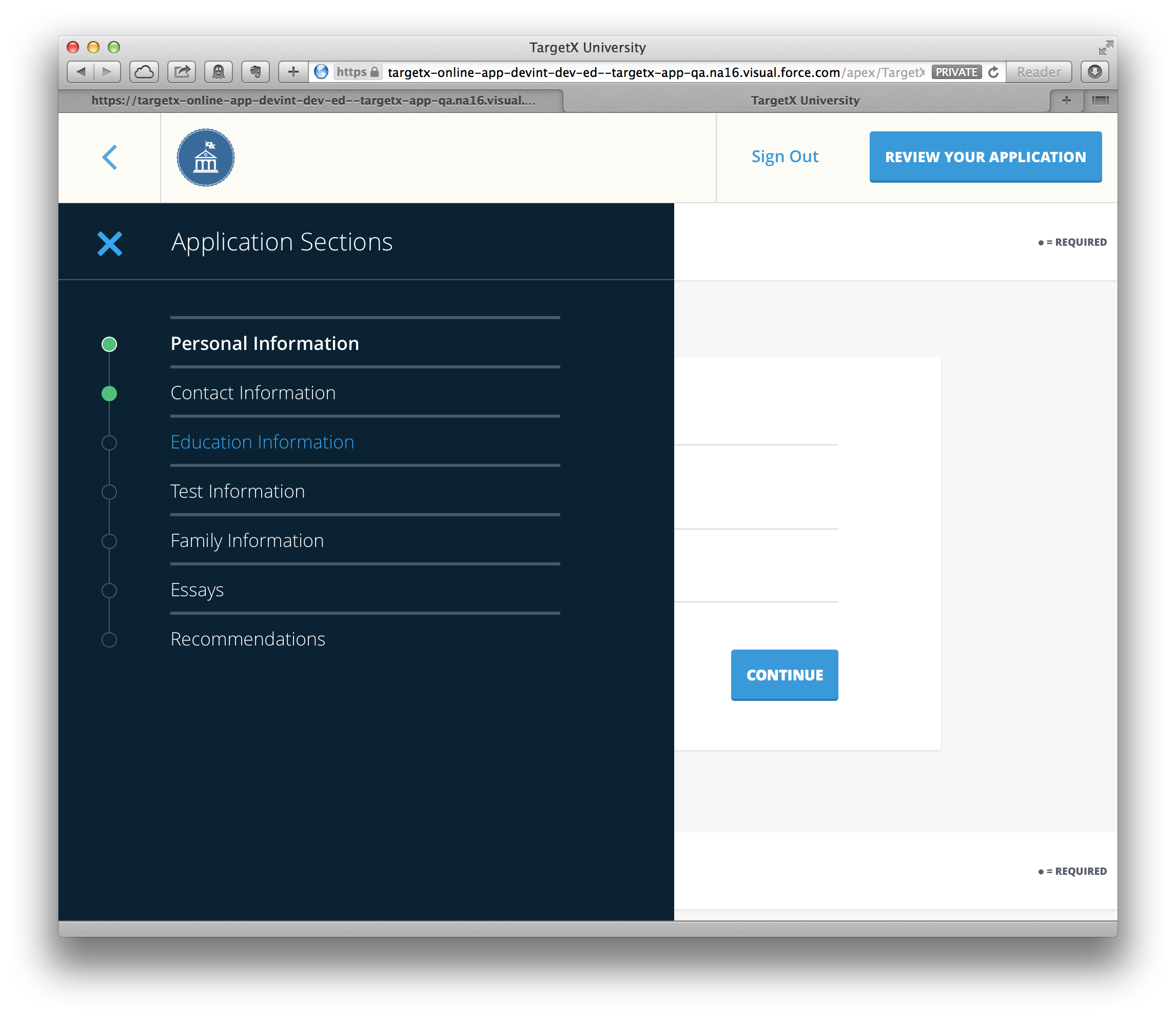This screenshot has height=1018, width=1176.
Task: Click the REVIEW YOUR APPLICATION button
Action: pyautogui.click(x=985, y=156)
